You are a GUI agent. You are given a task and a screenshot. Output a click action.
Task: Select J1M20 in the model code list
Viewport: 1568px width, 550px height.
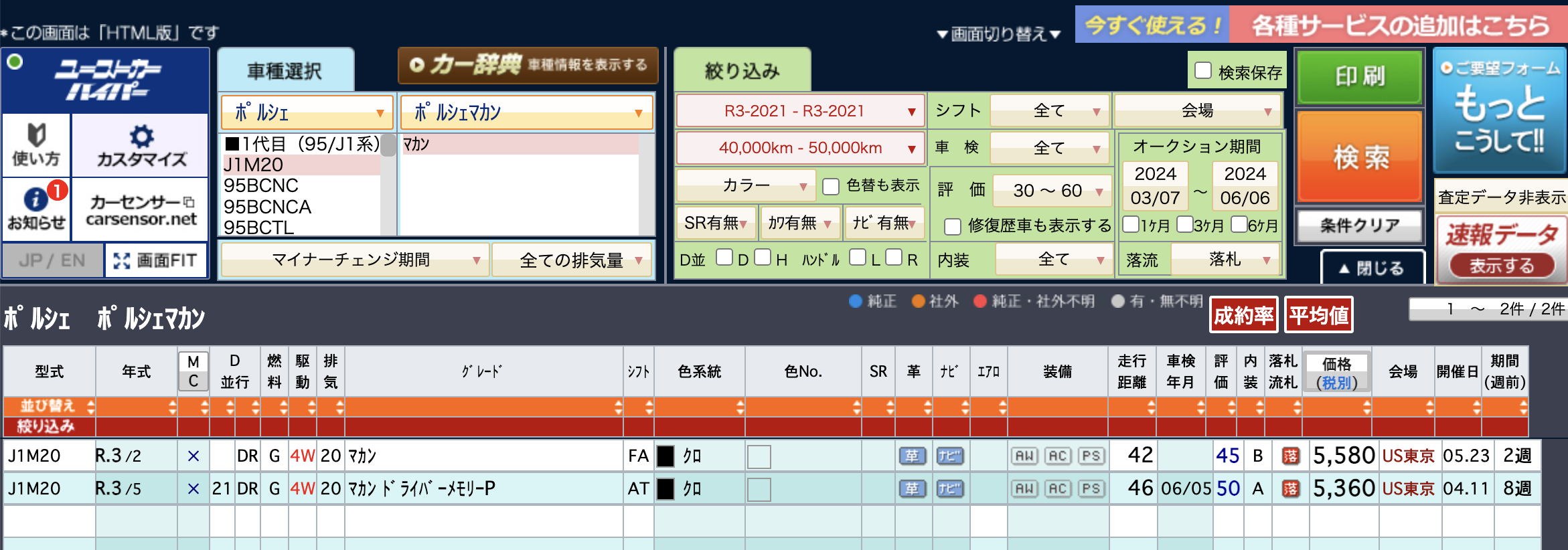(301, 165)
